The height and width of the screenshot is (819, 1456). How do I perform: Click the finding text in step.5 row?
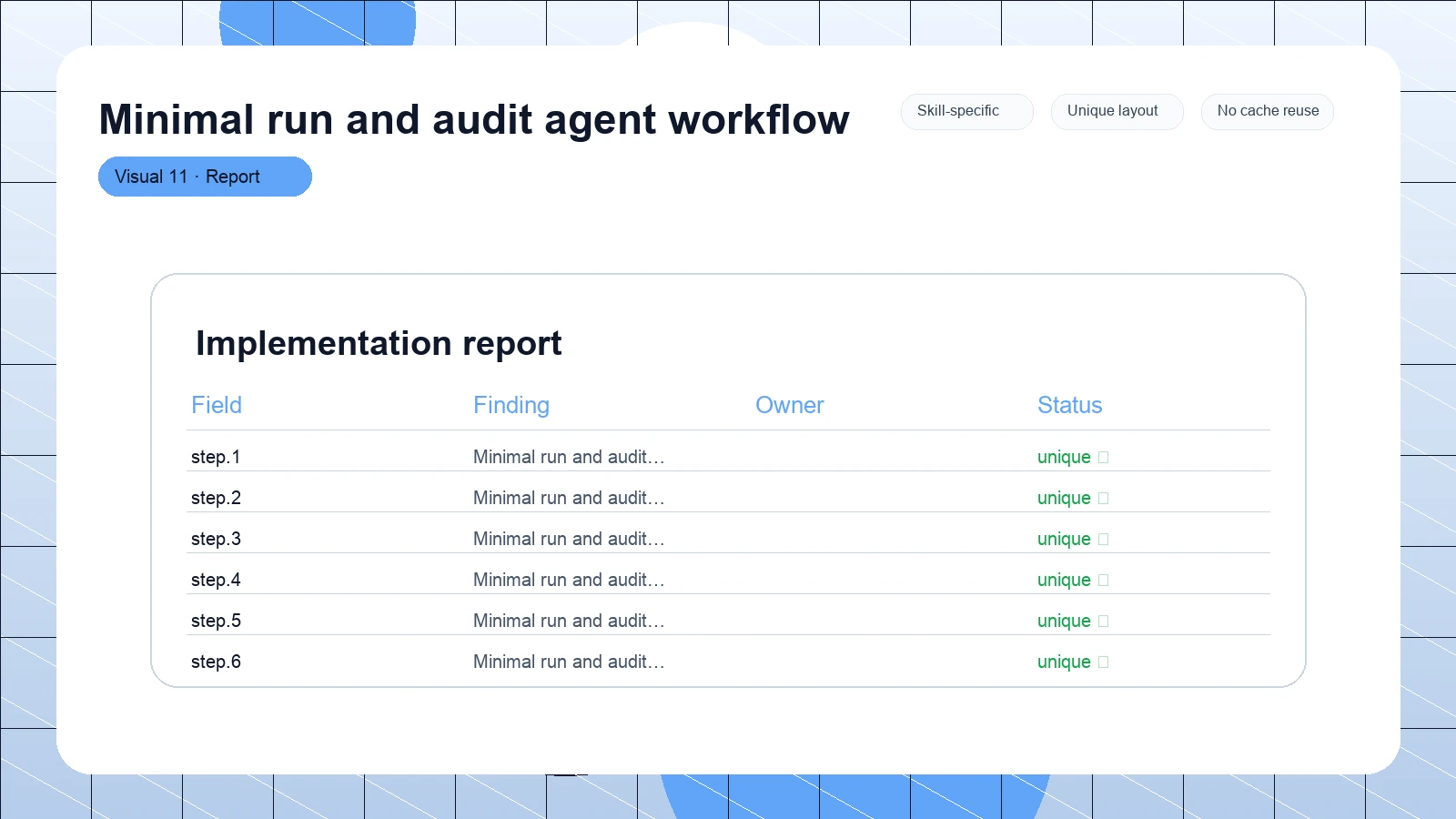click(569, 621)
